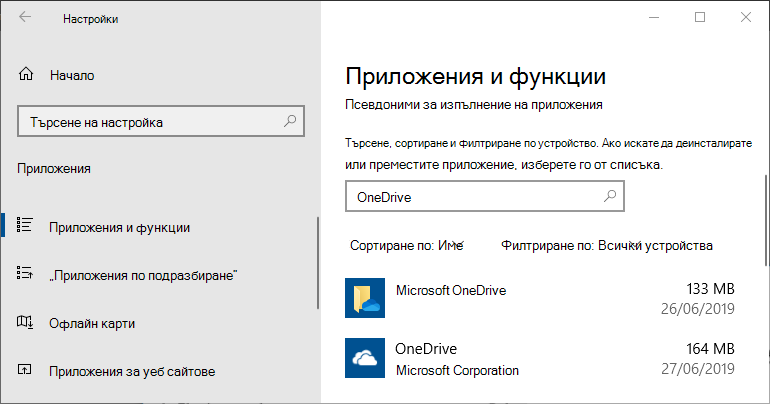Click the sidebar vertical scrollbar
The width and height of the screenshot is (770, 404).
[x=318, y=263]
